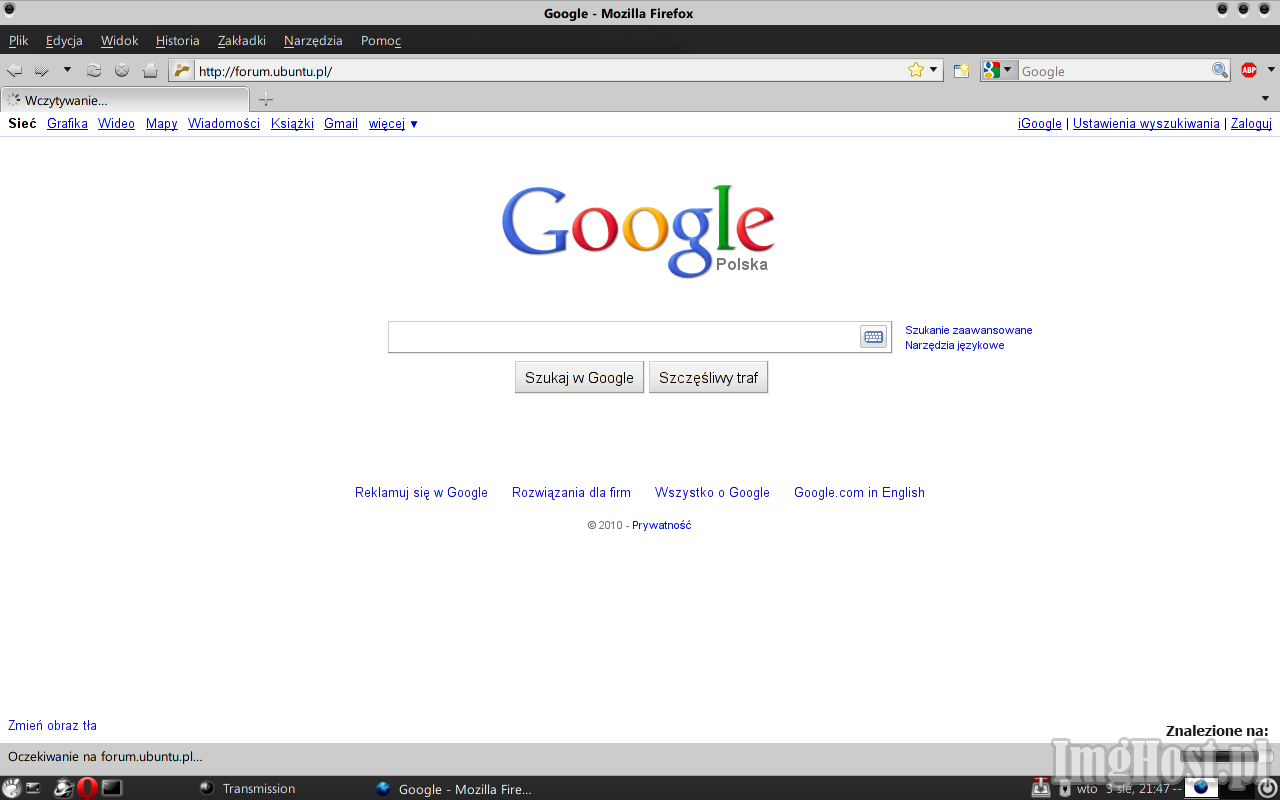Click the Szukaj w Google button

[579, 377]
